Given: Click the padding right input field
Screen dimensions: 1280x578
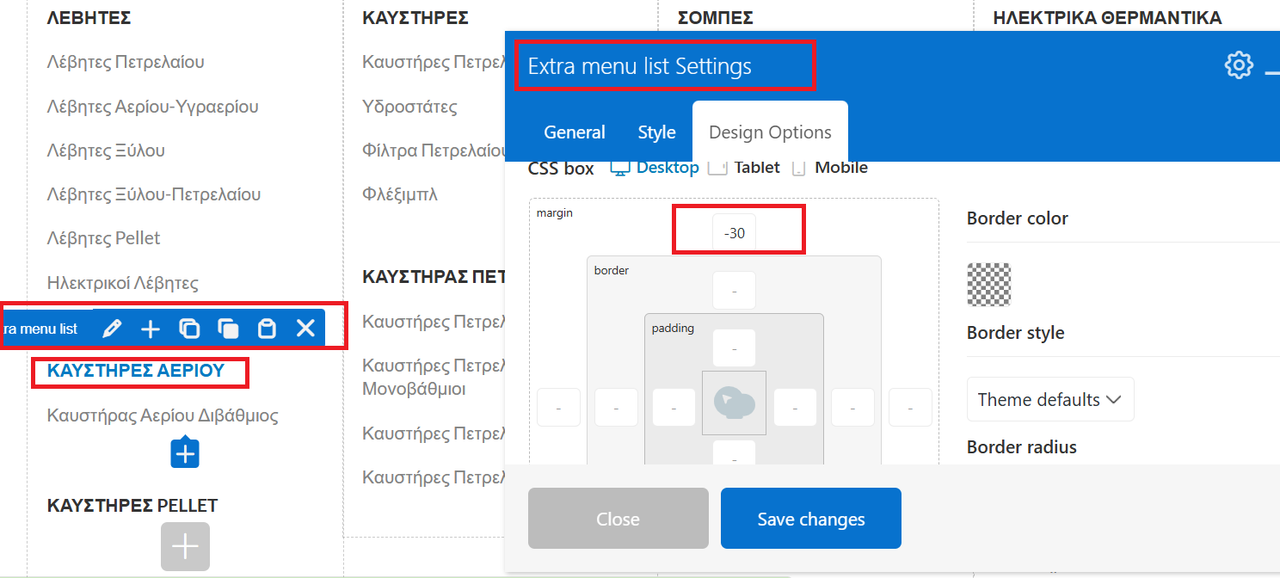Looking at the screenshot, I should pos(795,408).
